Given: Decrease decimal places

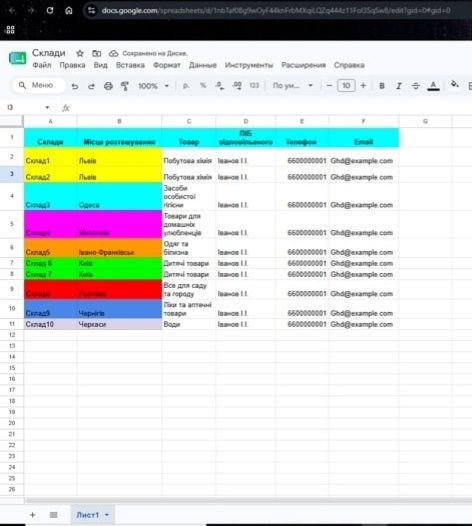Looking at the screenshot, I should [x=220, y=86].
